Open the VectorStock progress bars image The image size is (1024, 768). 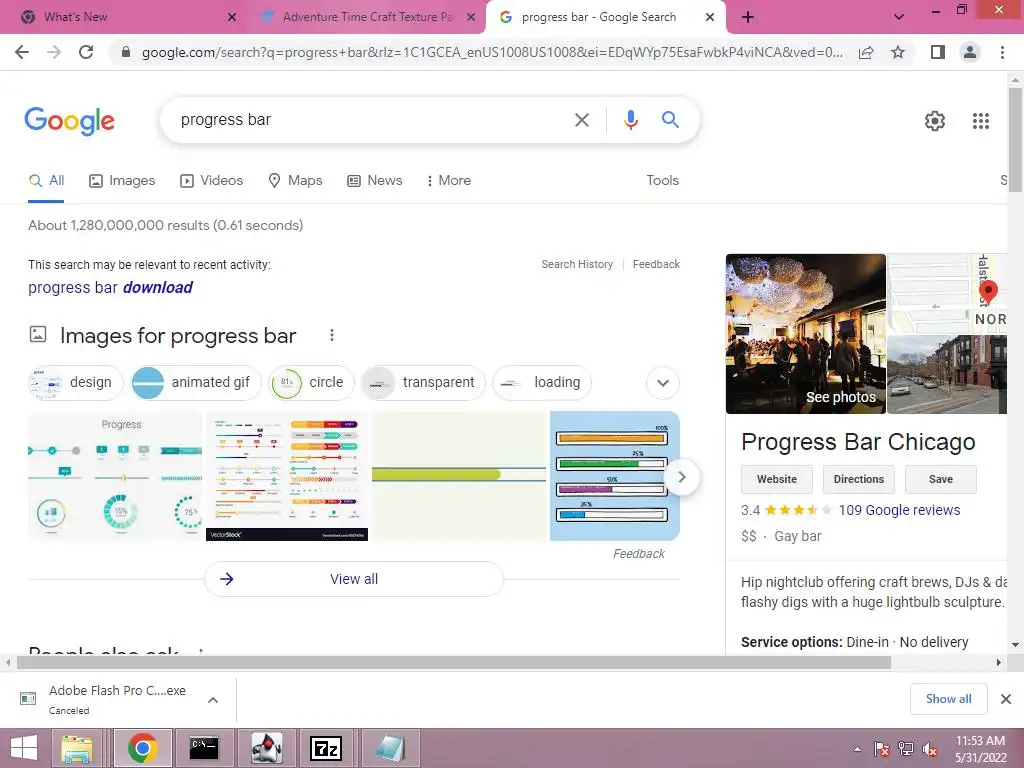[287, 476]
